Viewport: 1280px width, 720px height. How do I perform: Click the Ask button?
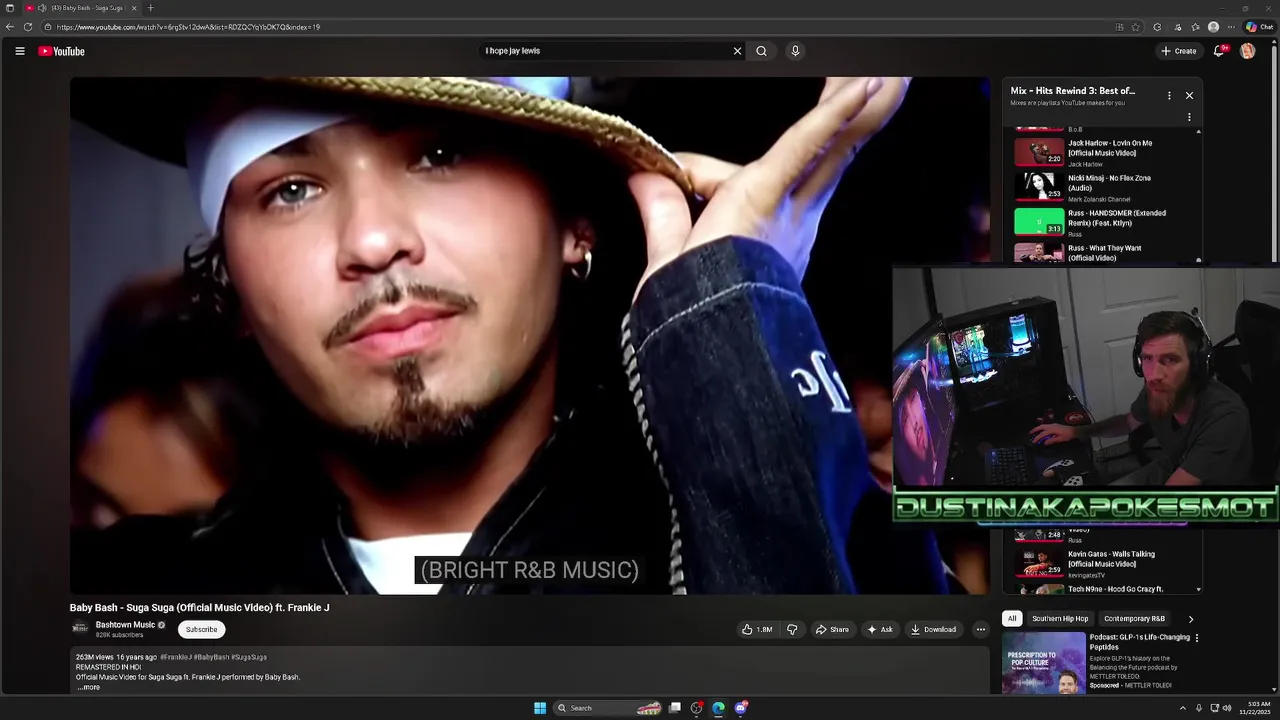click(x=879, y=629)
